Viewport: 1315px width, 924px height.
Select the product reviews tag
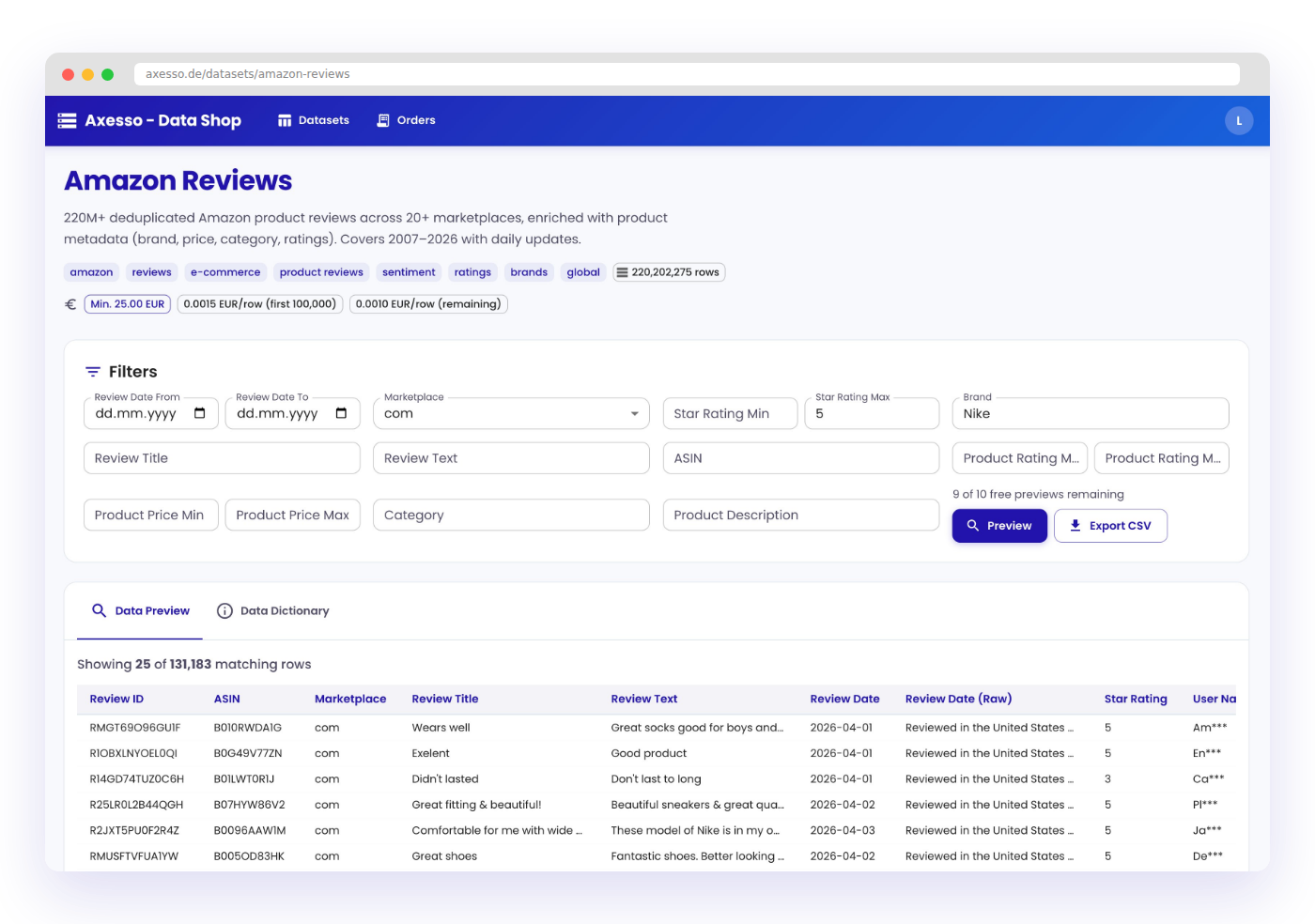(x=321, y=272)
